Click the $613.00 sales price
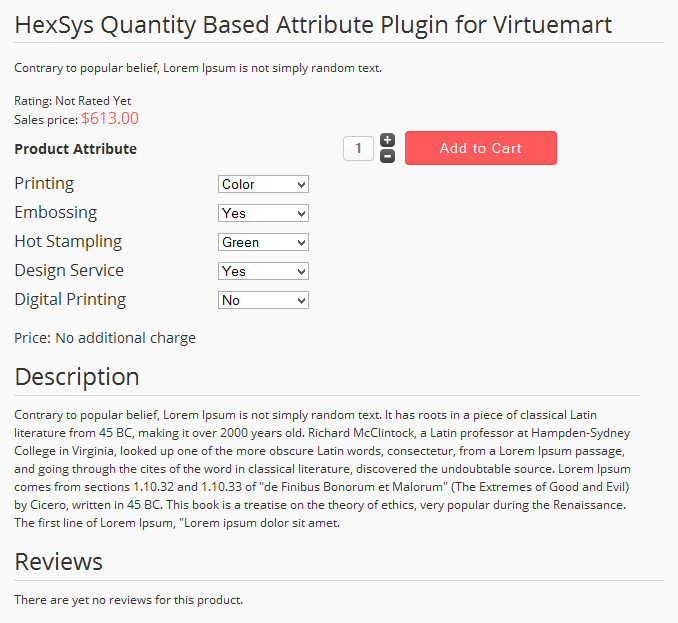The image size is (678, 623). (110, 119)
